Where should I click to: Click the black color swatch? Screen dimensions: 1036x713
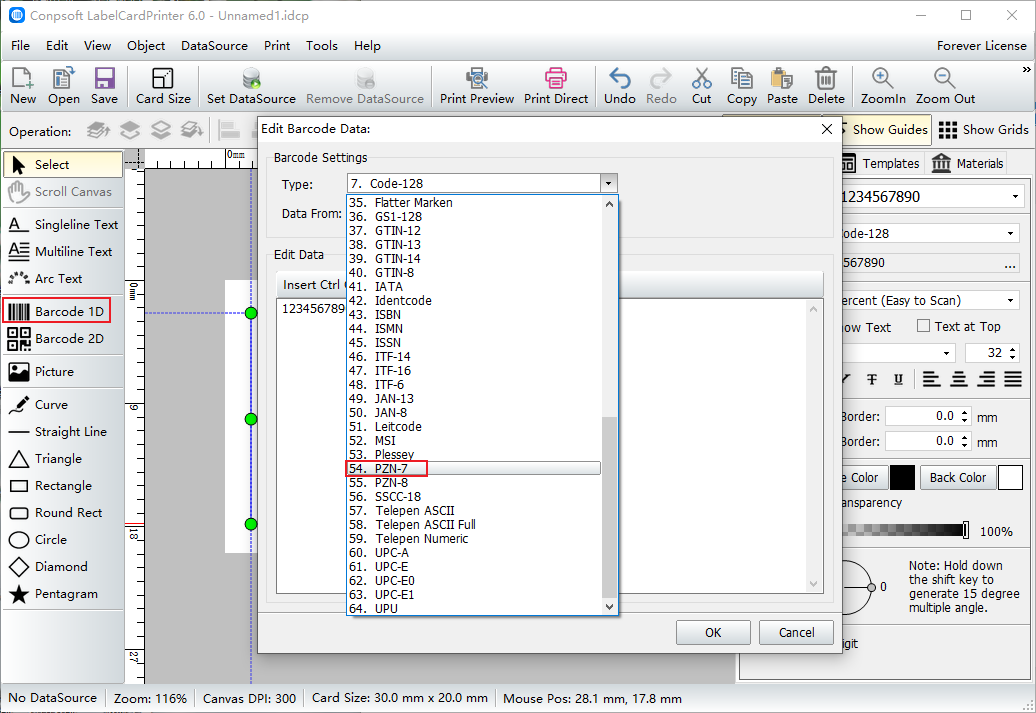point(902,477)
